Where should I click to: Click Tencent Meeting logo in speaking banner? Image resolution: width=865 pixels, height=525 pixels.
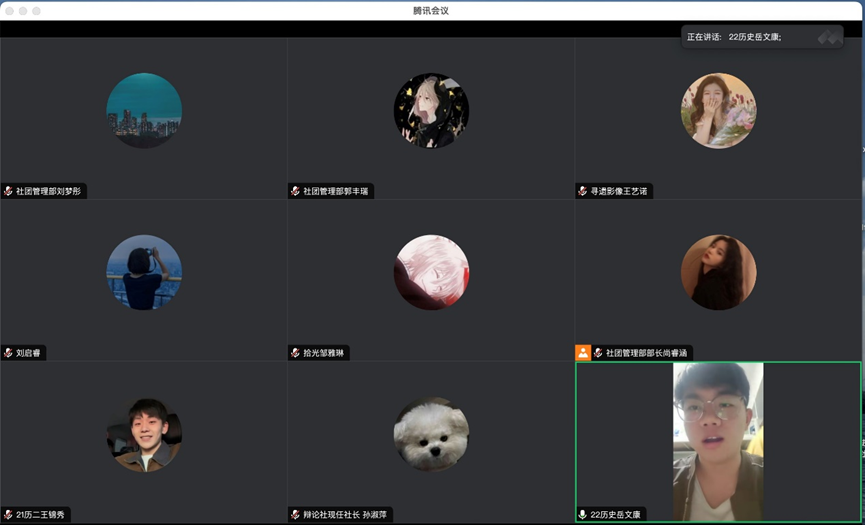827,37
